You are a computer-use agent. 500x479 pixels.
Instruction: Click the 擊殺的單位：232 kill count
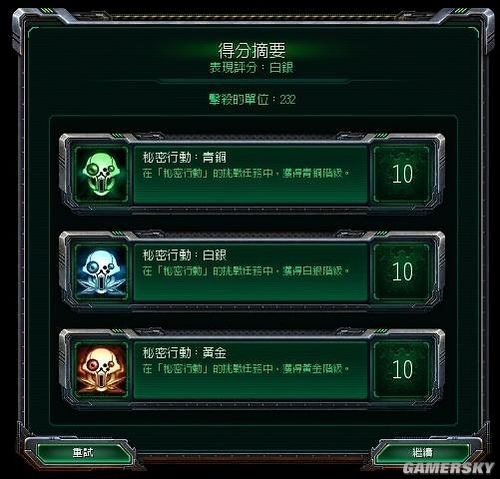click(252, 99)
